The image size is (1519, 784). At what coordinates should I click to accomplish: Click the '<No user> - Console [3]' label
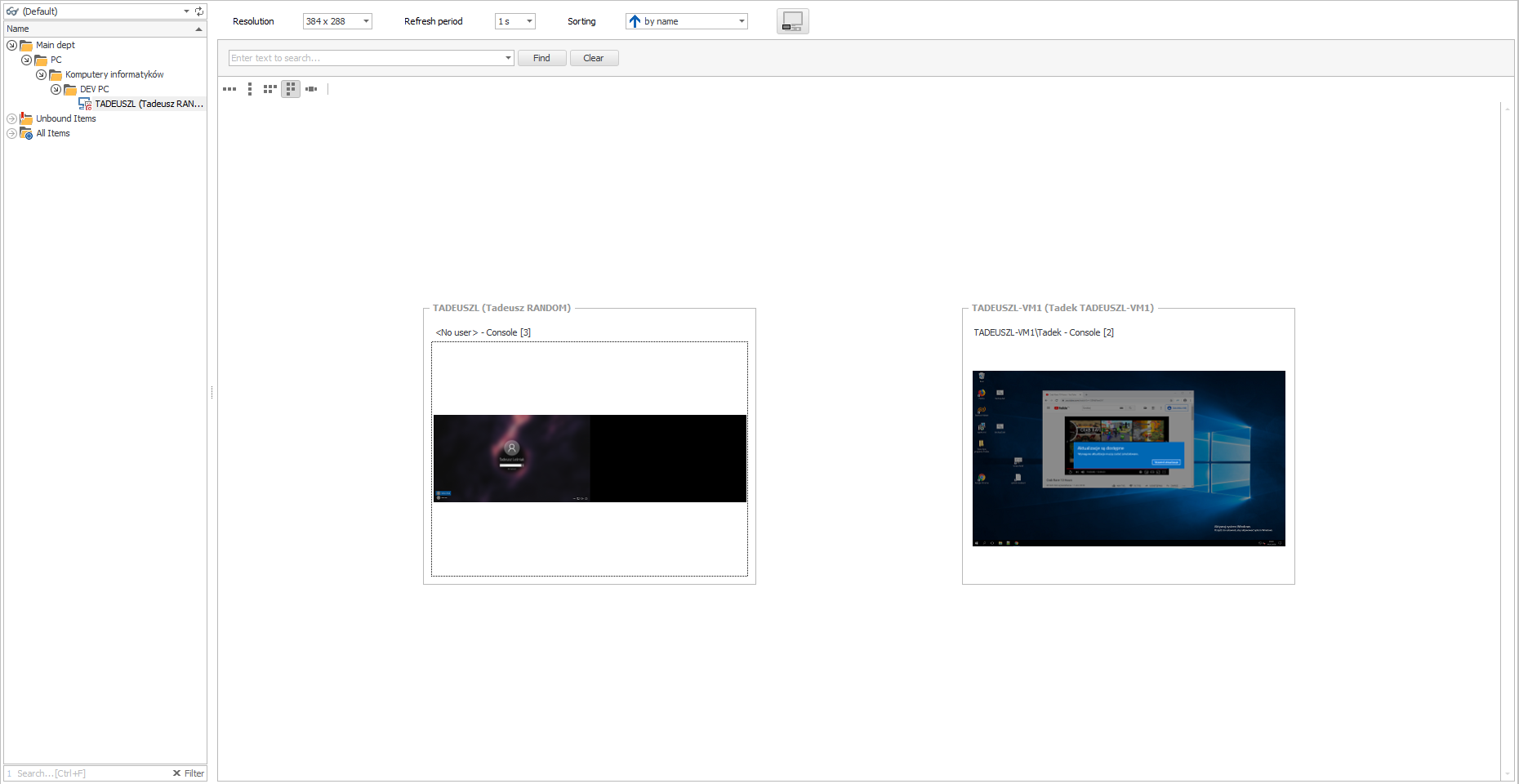483,332
